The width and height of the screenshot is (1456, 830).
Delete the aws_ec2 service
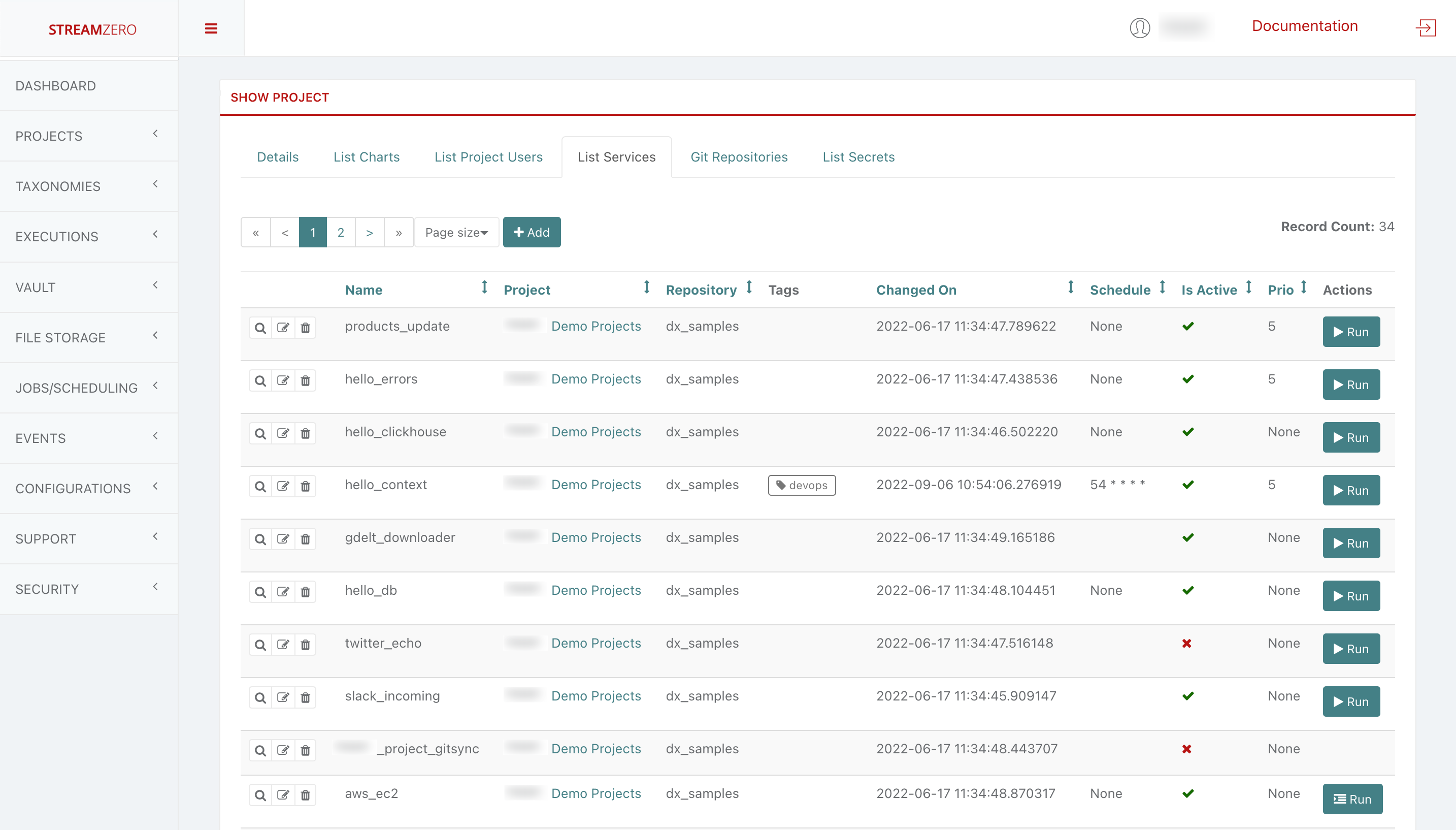click(x=305, y=795)
